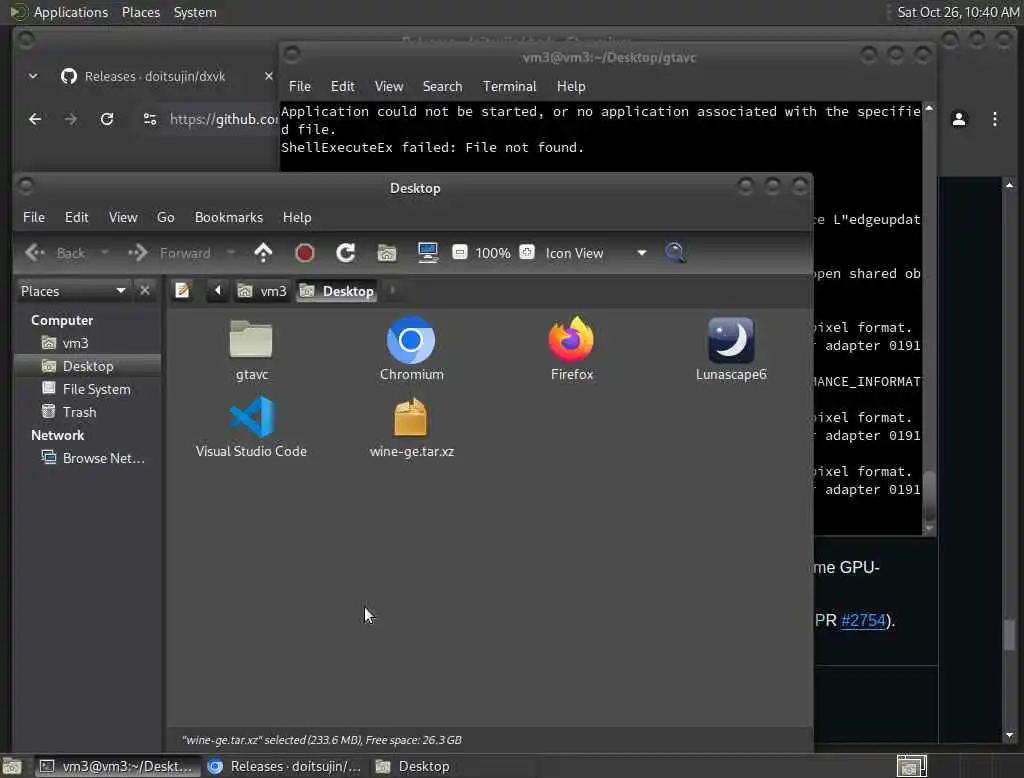Open Chromium three-dot menu
The width and height of the screenshot is (1024, 778).
995,119
